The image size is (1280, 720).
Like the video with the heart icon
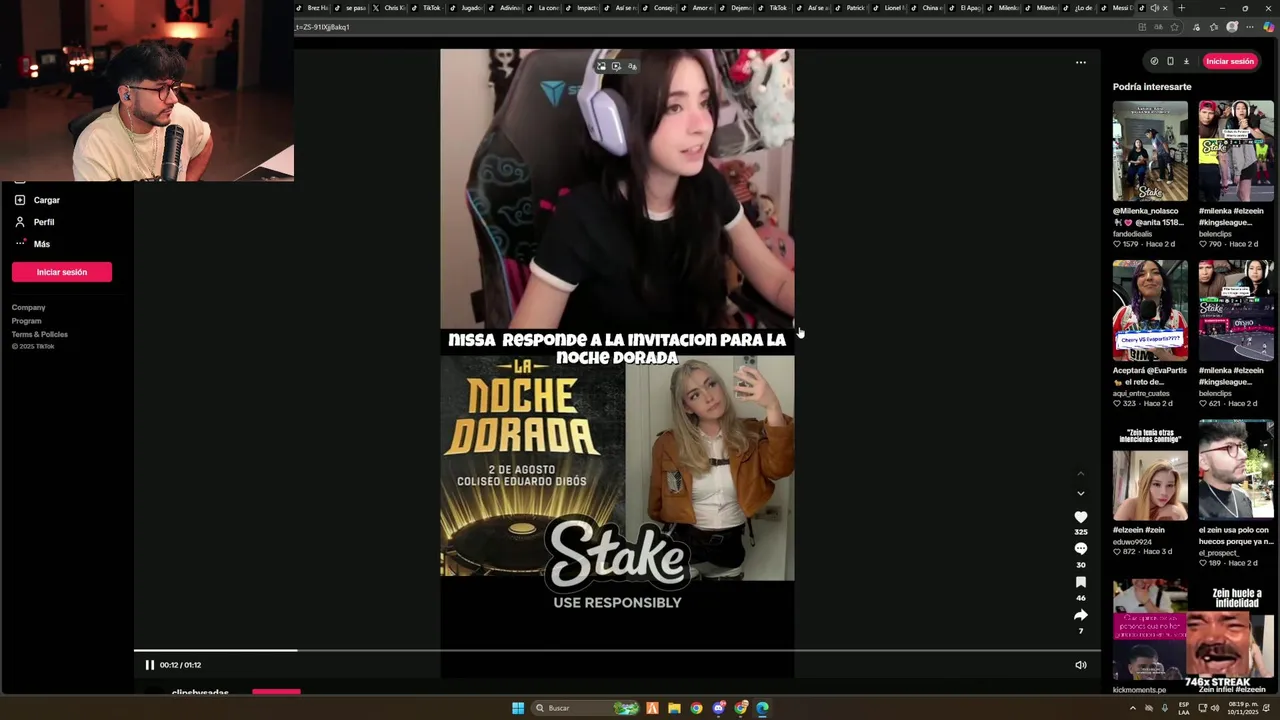[1080, 517]
